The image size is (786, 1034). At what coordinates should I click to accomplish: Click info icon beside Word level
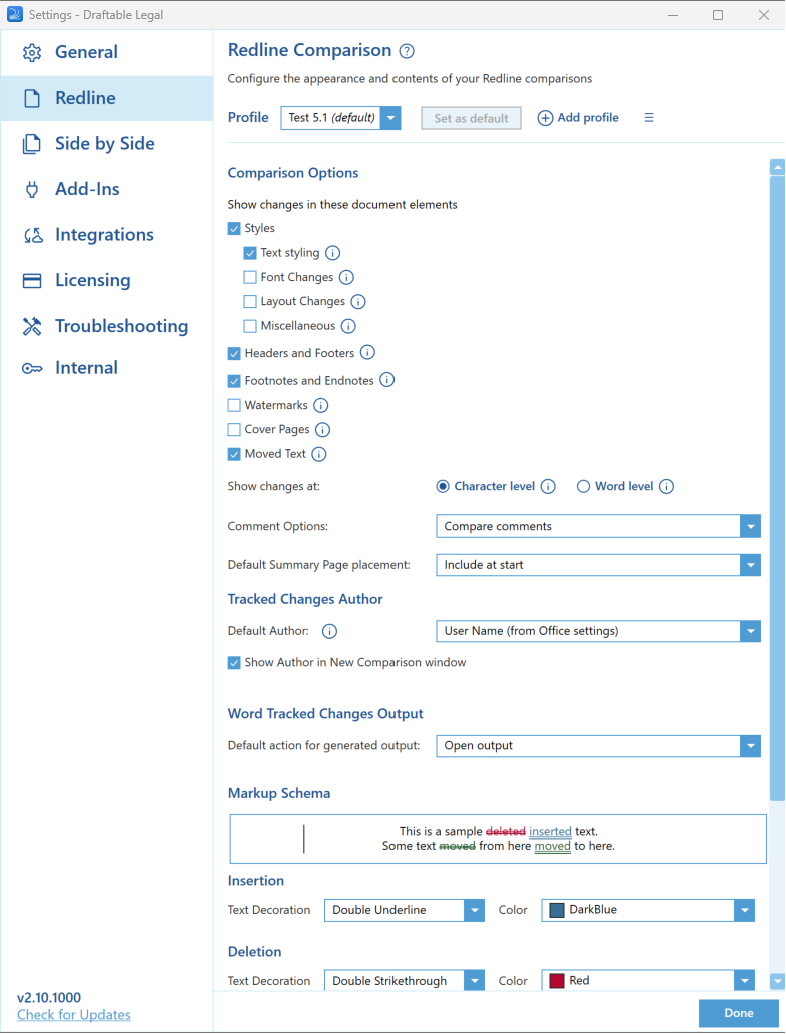click(x=667, y=487)
